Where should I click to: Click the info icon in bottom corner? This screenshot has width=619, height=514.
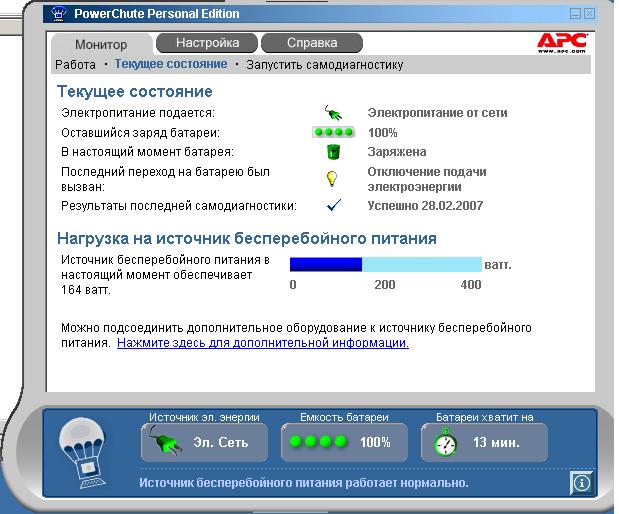pos(581,482)
